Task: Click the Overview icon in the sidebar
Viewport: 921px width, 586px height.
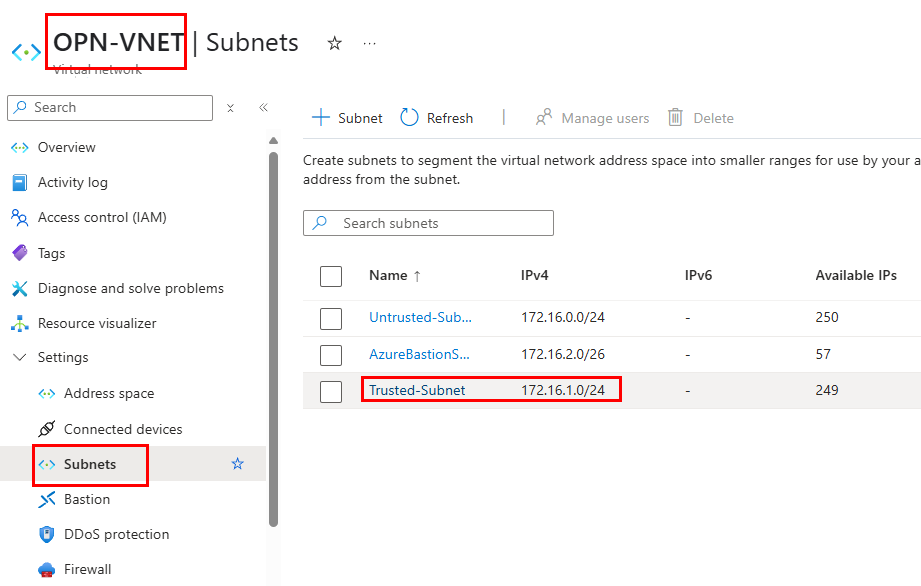Action: tap(19, 147)
